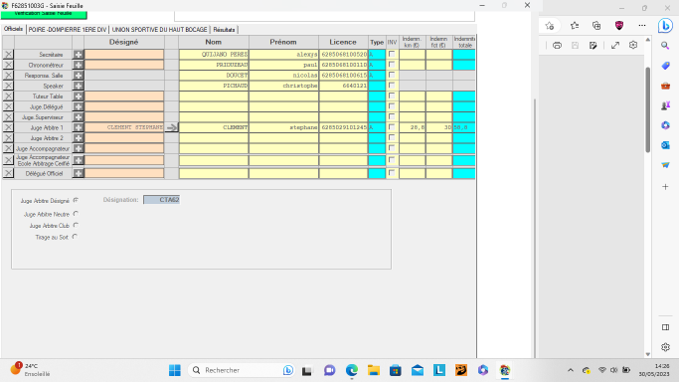Show hidden system tray icons chevron
Viewport: 679px width, 382px height.
point(570,370)
